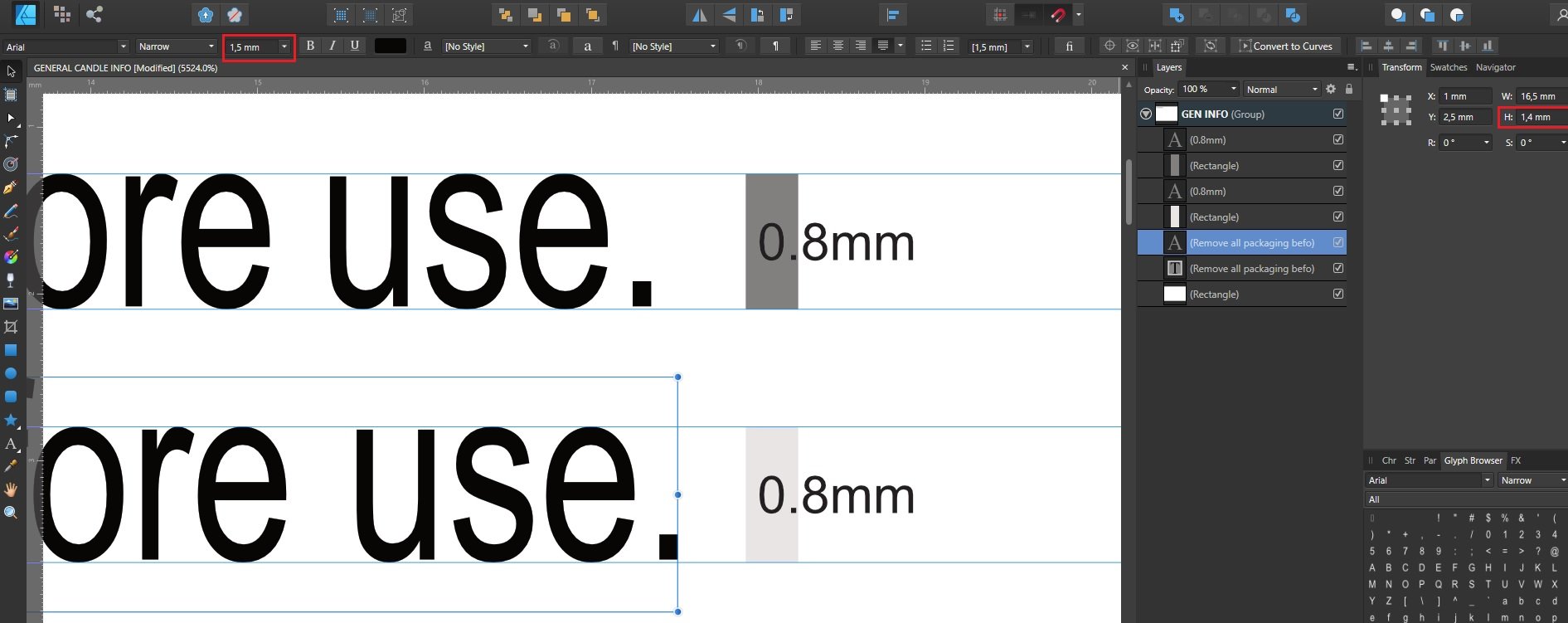Select the Pen tool

[x=11, y=187]
